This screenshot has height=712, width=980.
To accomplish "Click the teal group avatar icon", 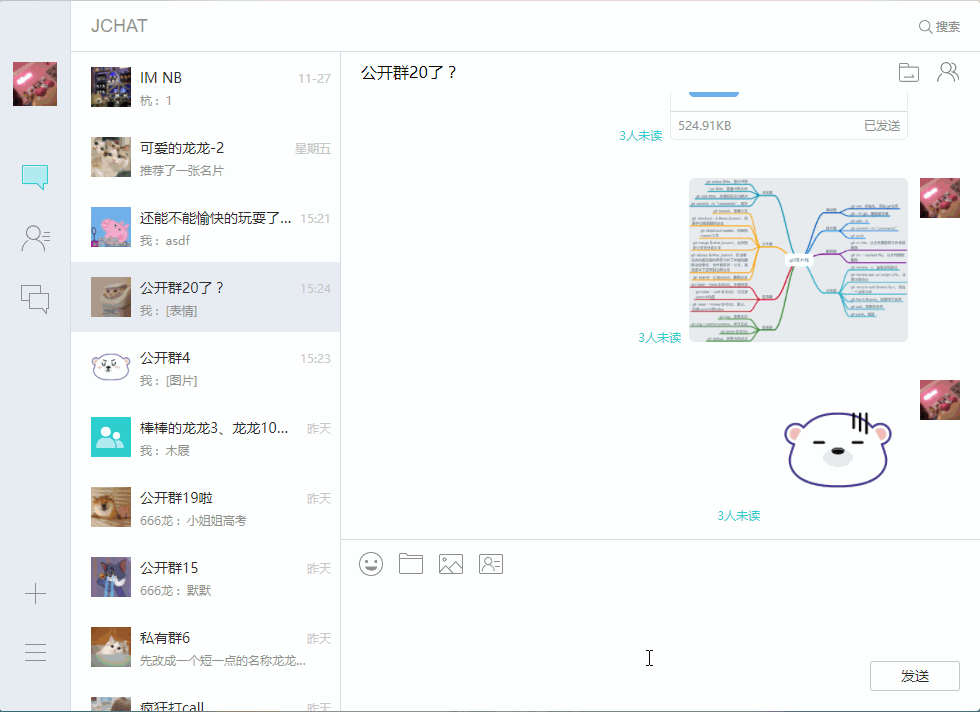I will pos(111,437).
